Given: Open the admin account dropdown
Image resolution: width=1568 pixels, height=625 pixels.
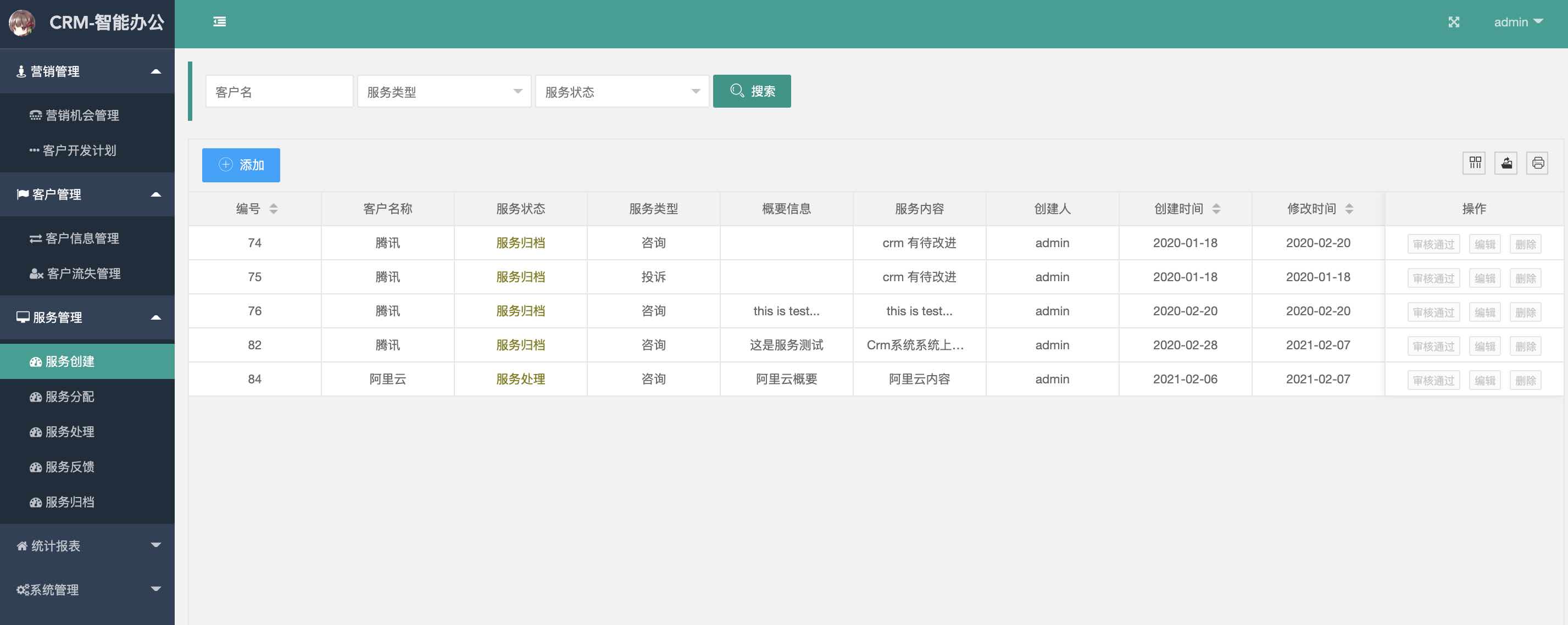Looking at the screenshot, I should [1518, 22].
